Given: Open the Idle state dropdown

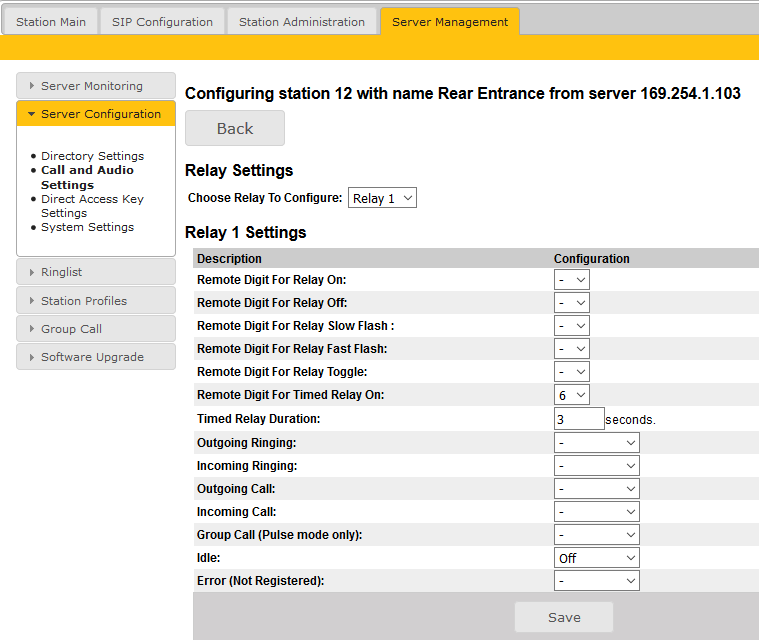Looking at the screenshot, I should click(597, 558).
